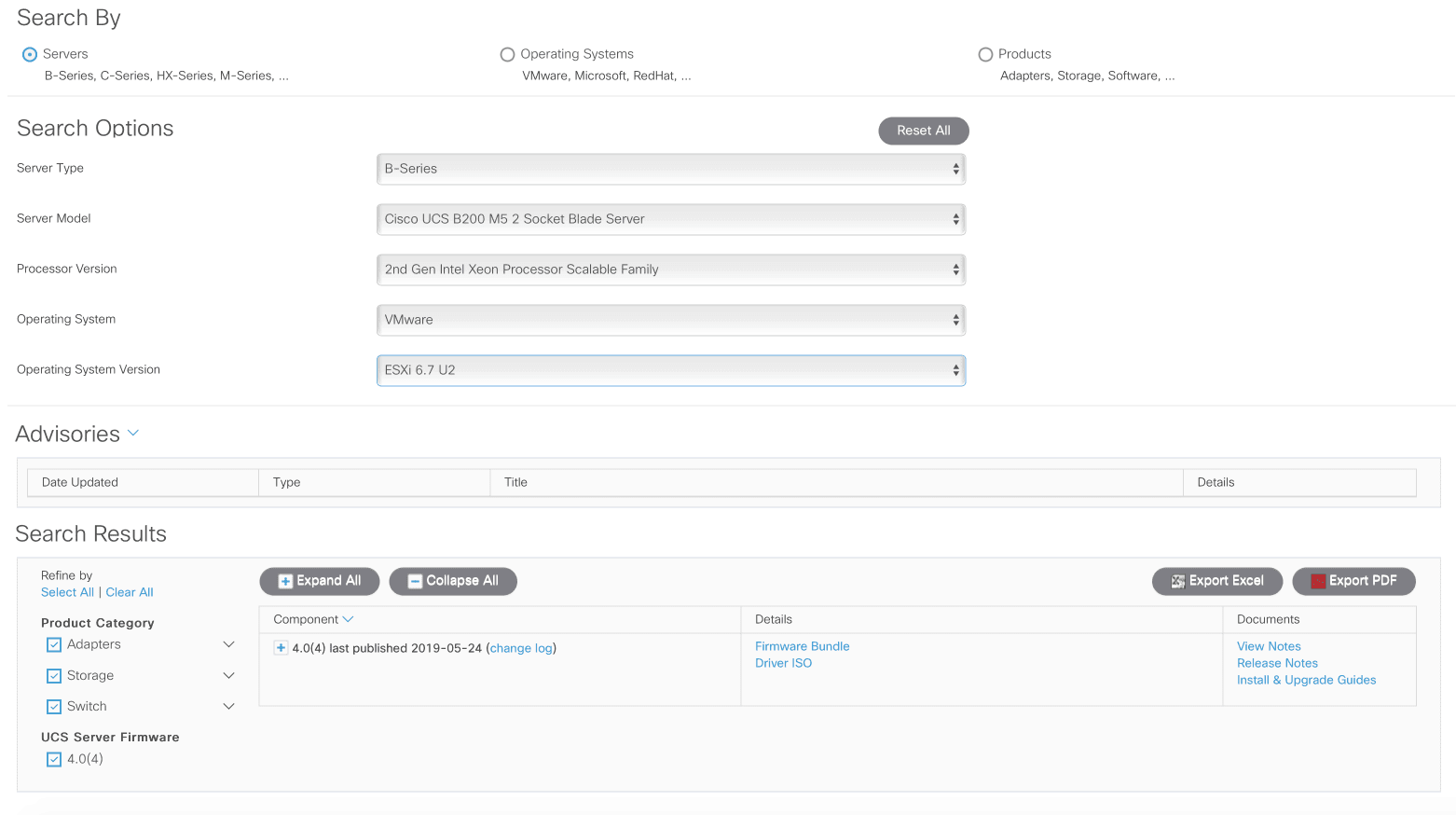Sort by Component column chevron
Screen dimensions: 1456x815
(349, 619)
